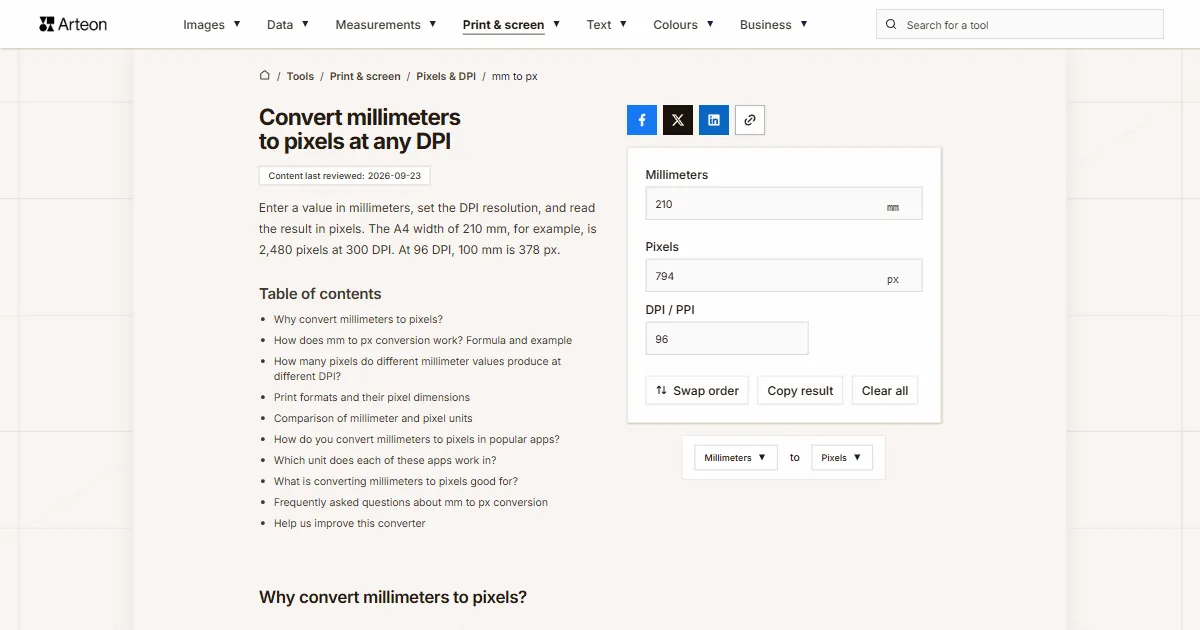Screen dimensions: 1200x630
Task: Focus the Millimeters input field
Action: coord(784,204)
